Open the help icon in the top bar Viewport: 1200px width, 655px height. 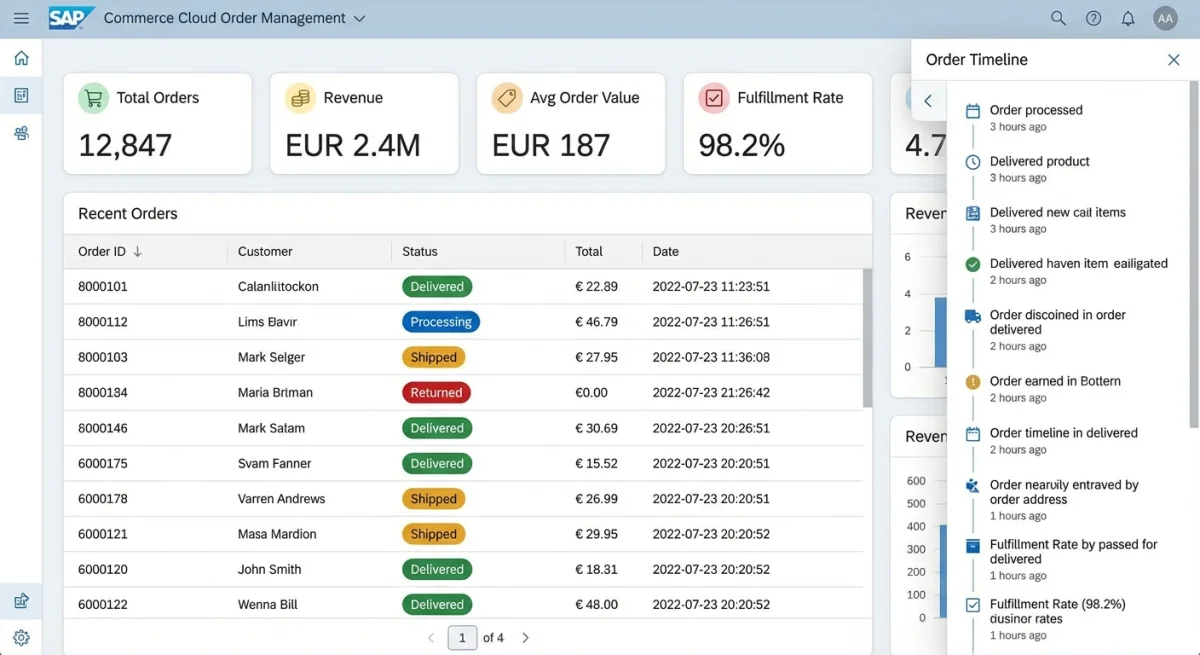[1093, 18]
